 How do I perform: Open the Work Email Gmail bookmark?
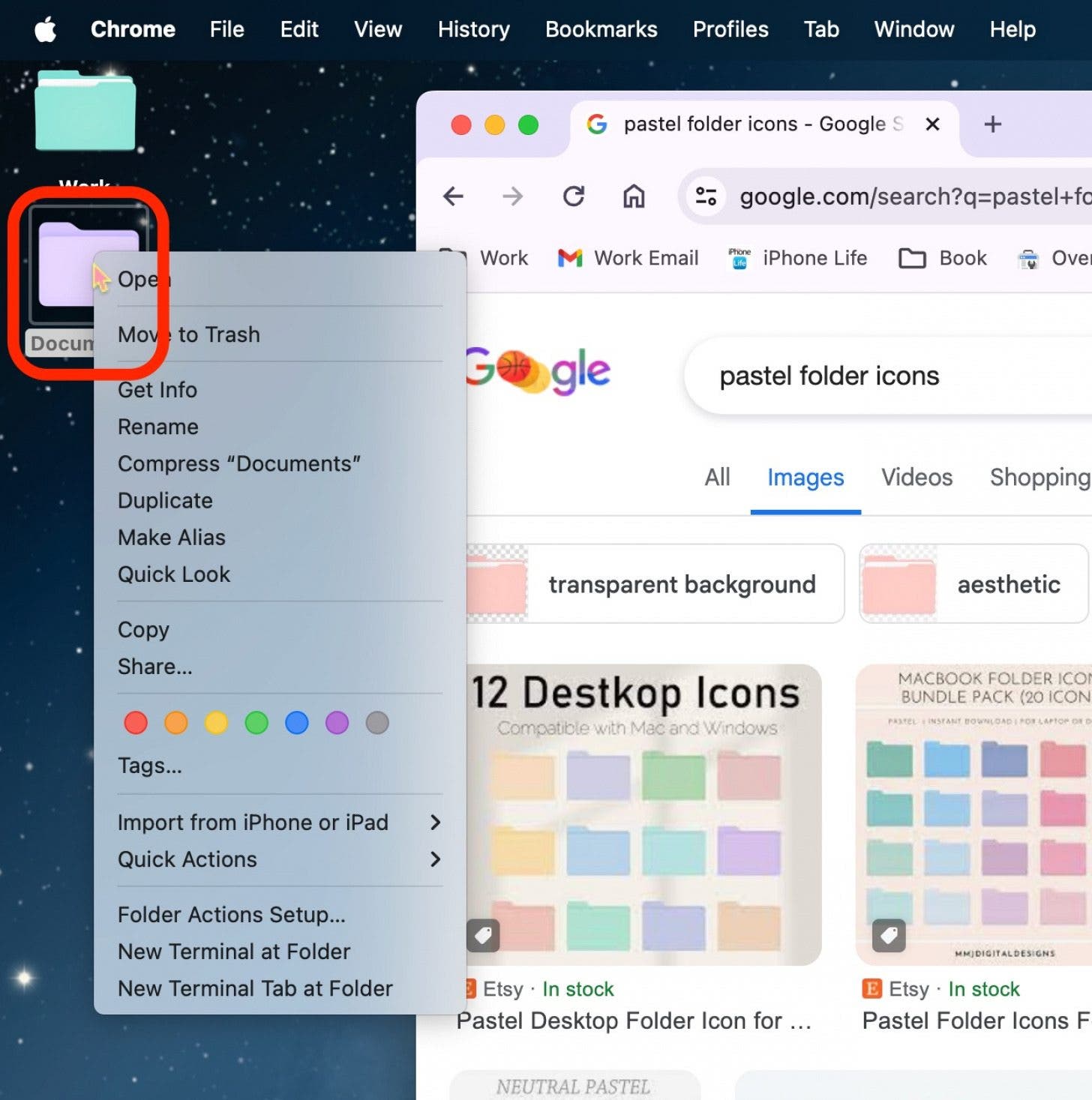pyautogui.click(x=628, y=258)
